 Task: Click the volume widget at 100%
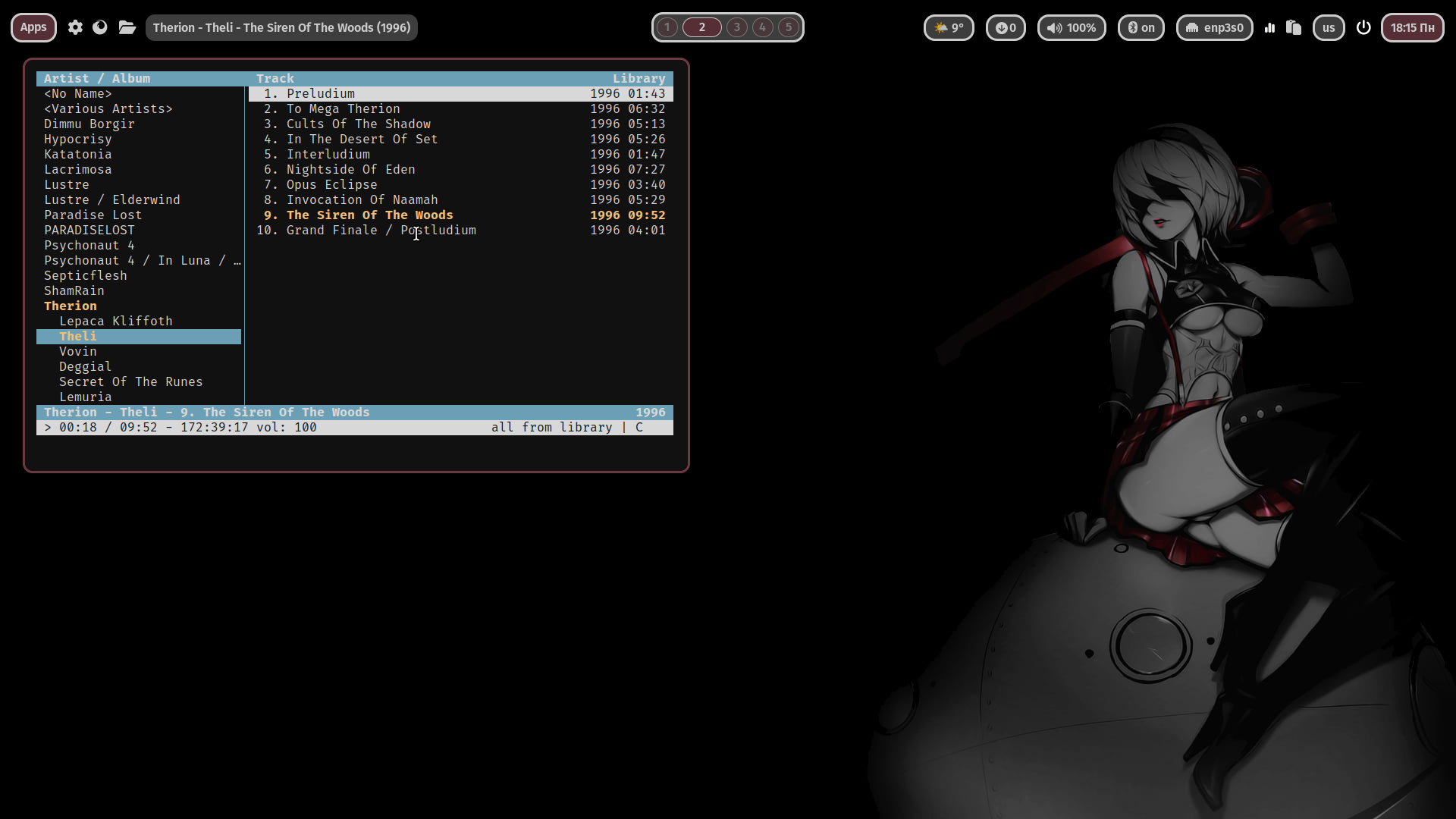(1072, 27)
